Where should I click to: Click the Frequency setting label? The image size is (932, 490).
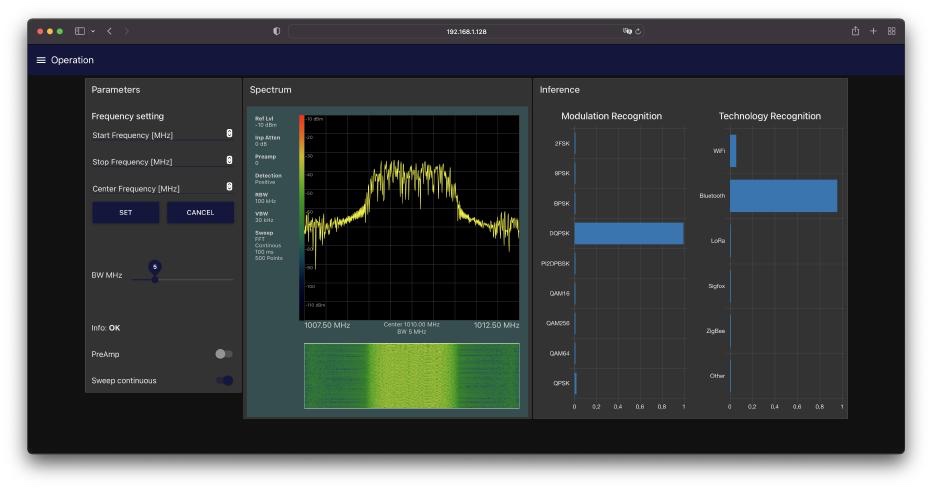[x=127, y=116]
